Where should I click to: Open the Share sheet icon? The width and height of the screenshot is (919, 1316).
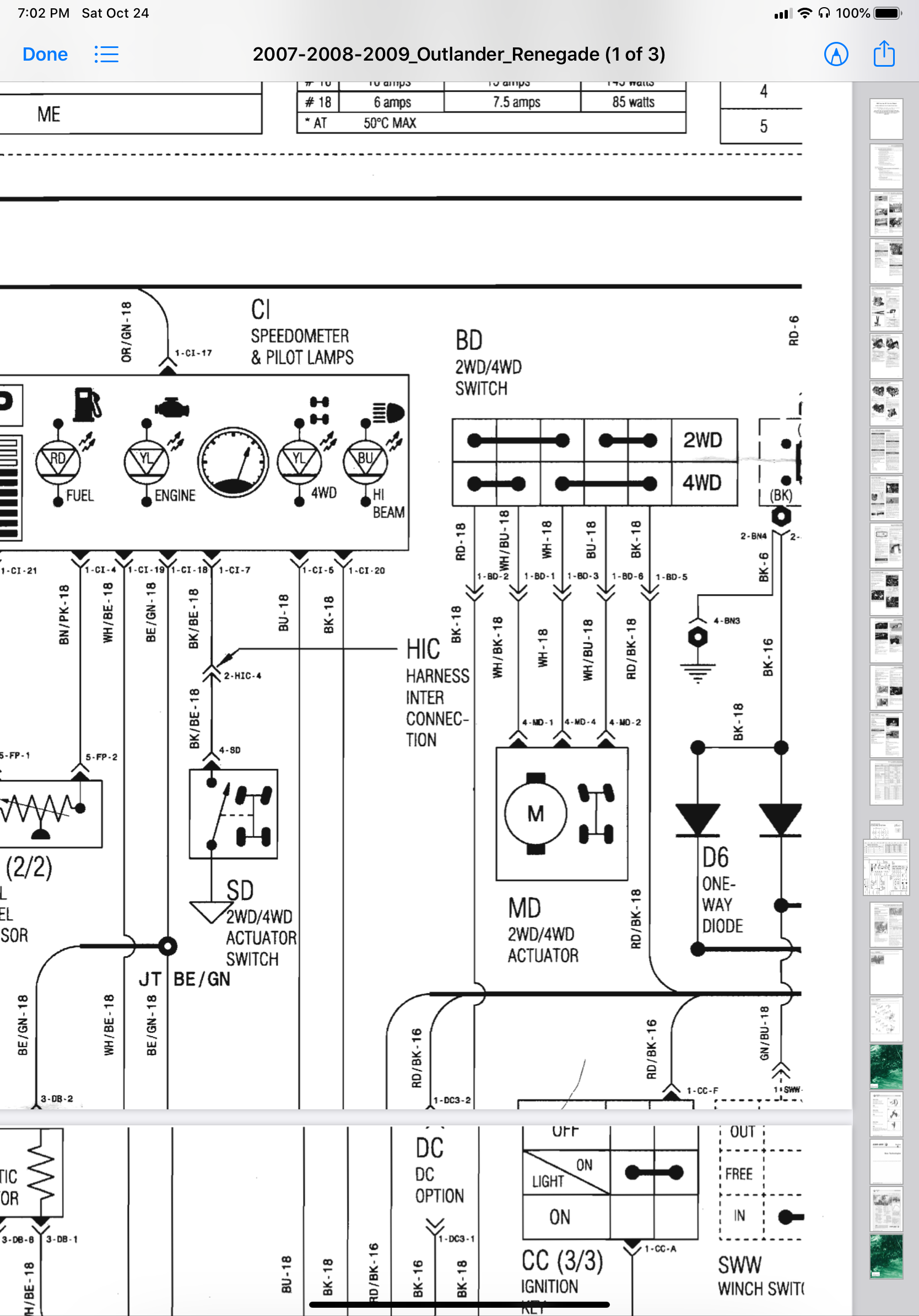pos(884,54)
